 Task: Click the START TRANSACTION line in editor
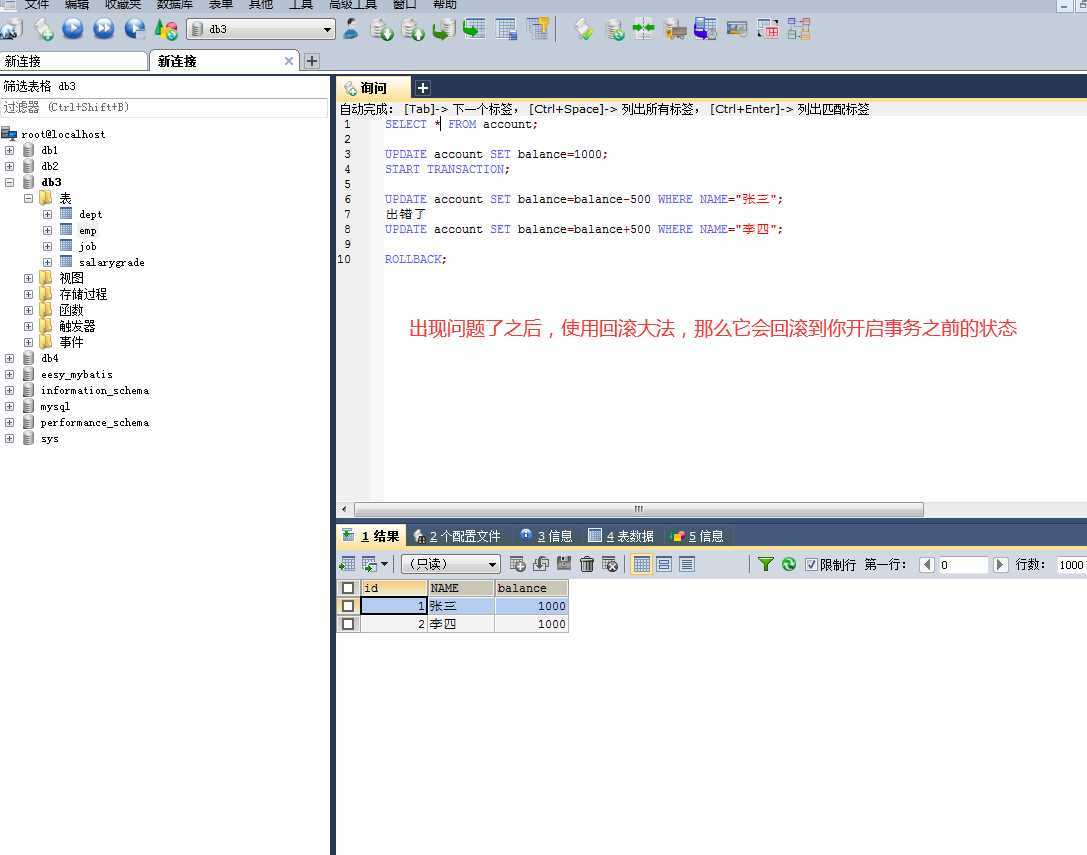coord(447,169)
